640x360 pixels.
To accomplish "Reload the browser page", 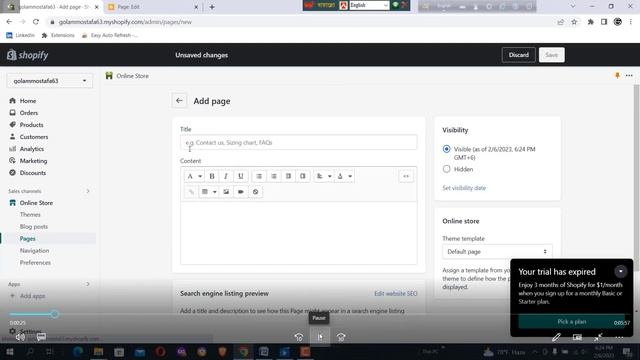I will 36,22.
